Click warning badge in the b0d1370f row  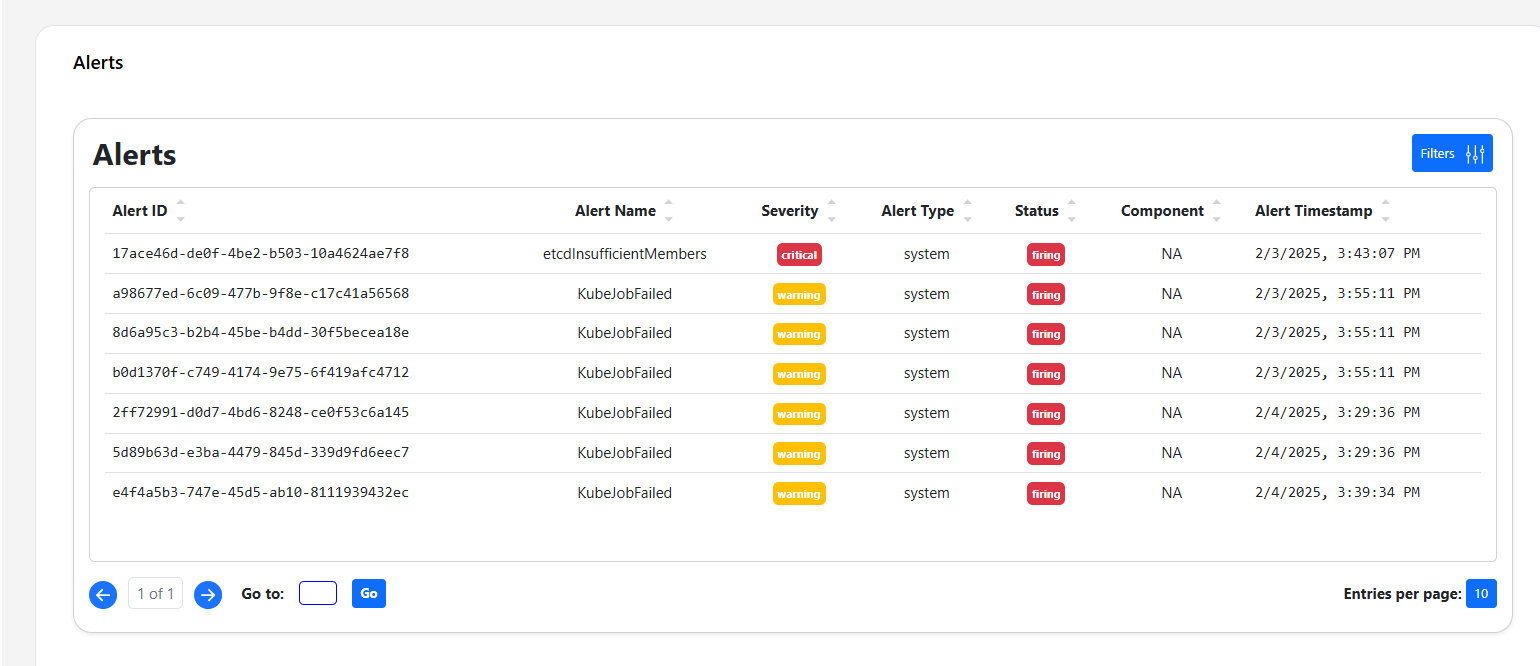tap(799, 374)
